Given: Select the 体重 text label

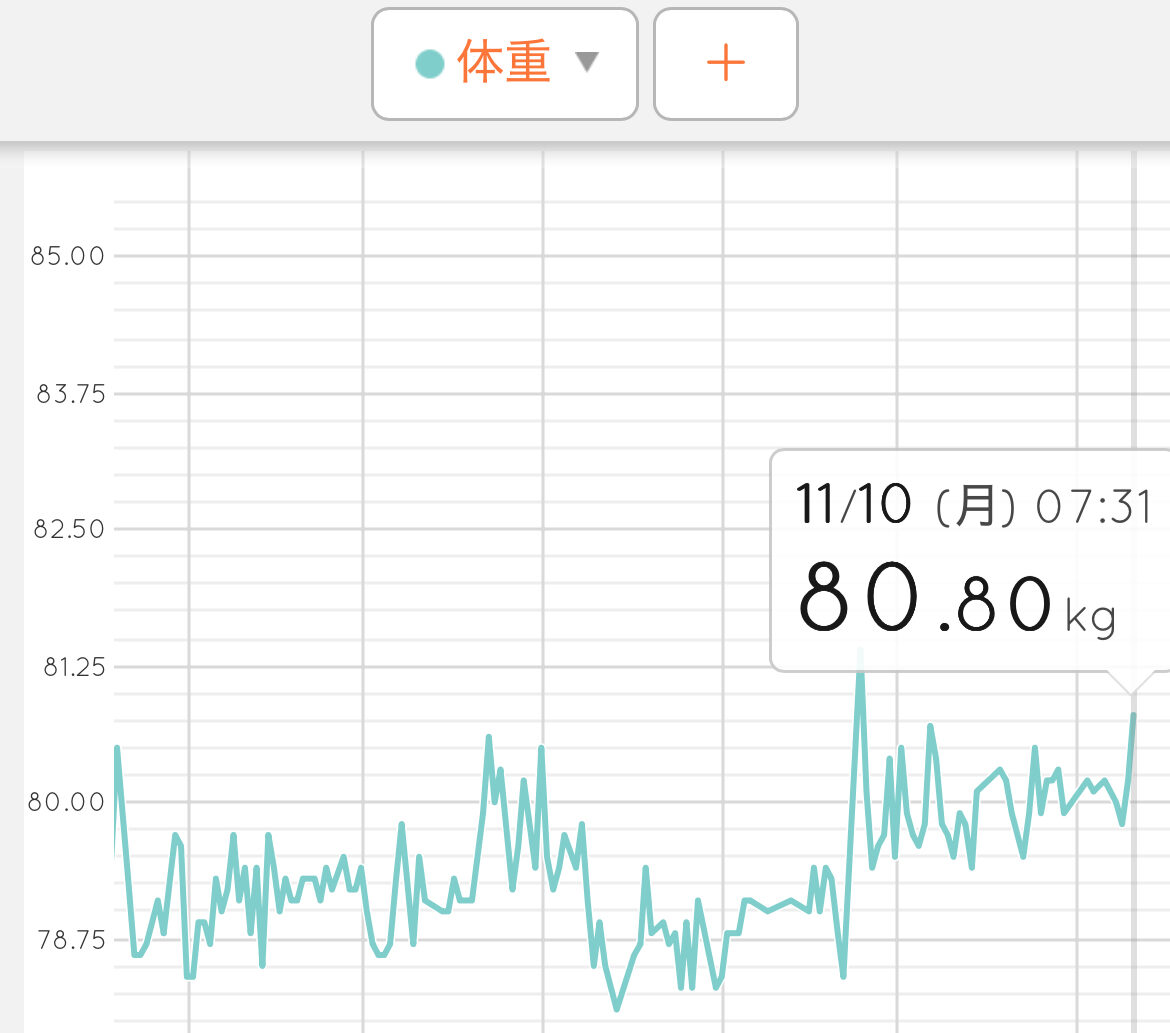Looking at the screenshot, I should [504, 63].
